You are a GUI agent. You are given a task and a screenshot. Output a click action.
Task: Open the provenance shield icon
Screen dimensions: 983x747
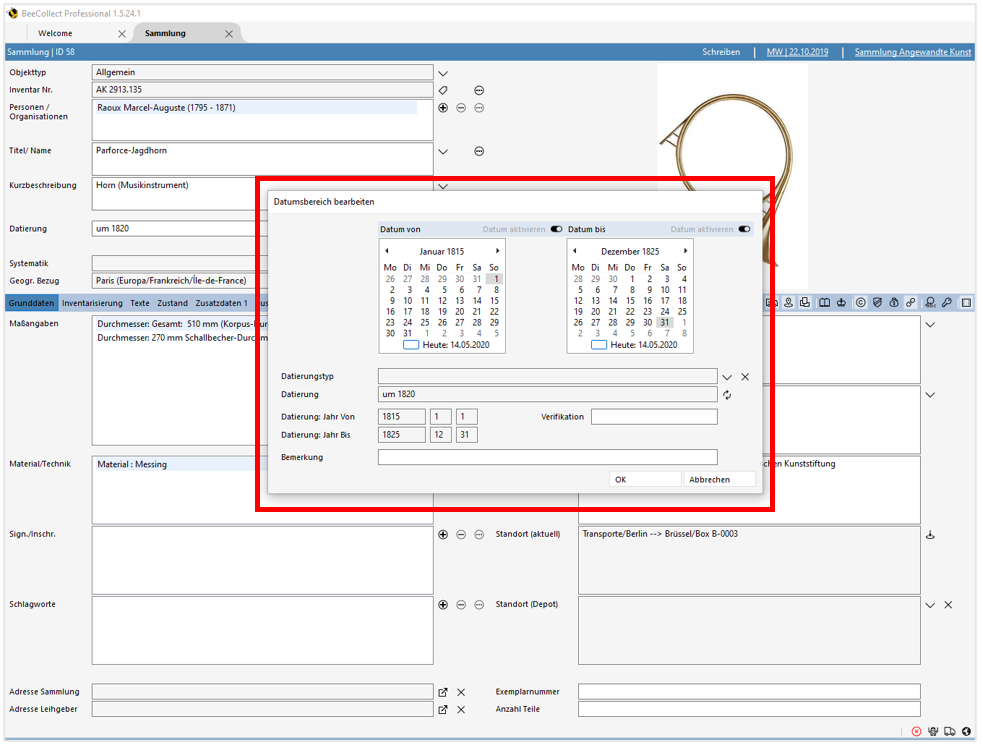tap(877, 302)
